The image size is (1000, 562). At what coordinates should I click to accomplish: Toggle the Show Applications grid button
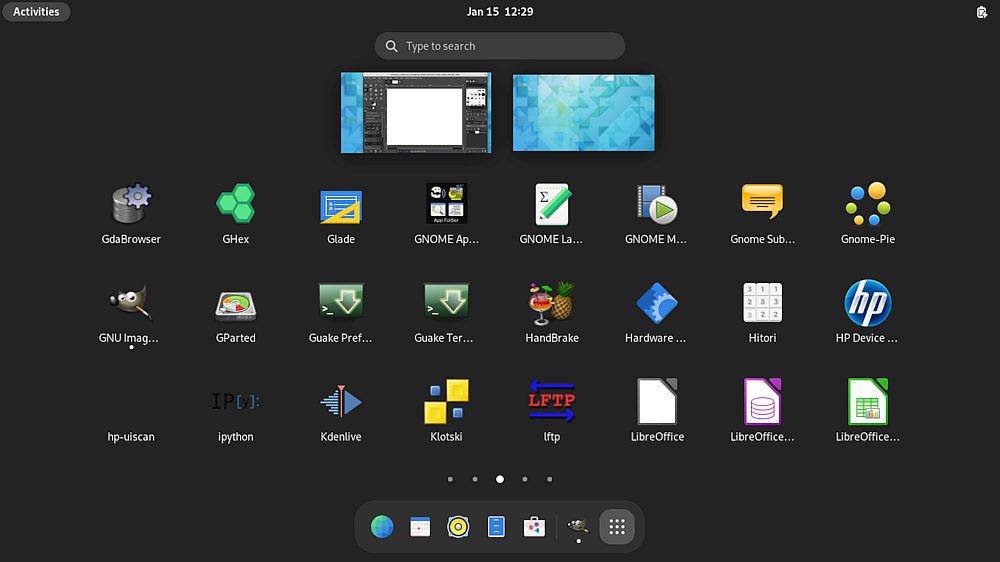[x=617, y=527]
